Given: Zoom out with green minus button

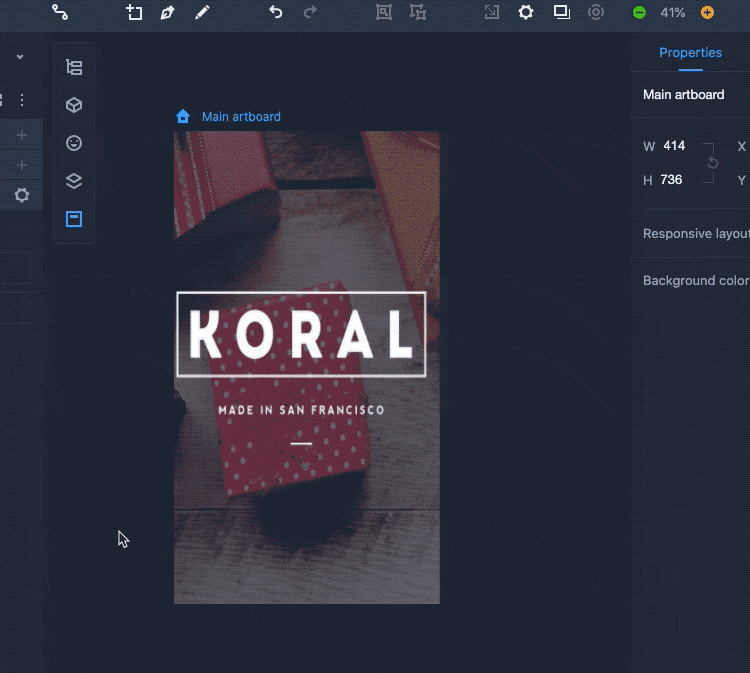Looking at the screenshot, I should click(x=639, y=13).
